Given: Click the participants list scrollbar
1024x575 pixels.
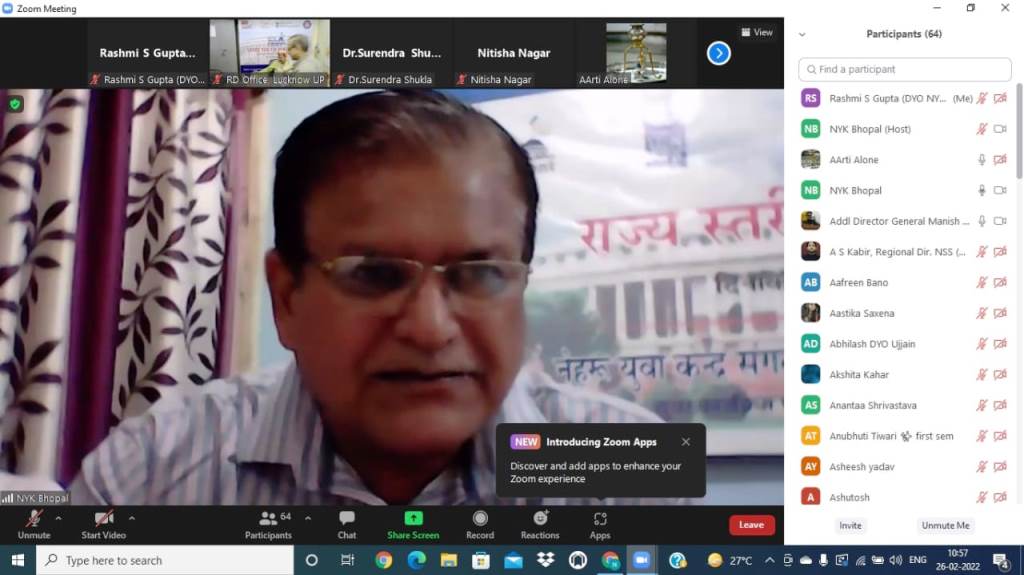Looking at the screenshot, I should pos(1019,131).
